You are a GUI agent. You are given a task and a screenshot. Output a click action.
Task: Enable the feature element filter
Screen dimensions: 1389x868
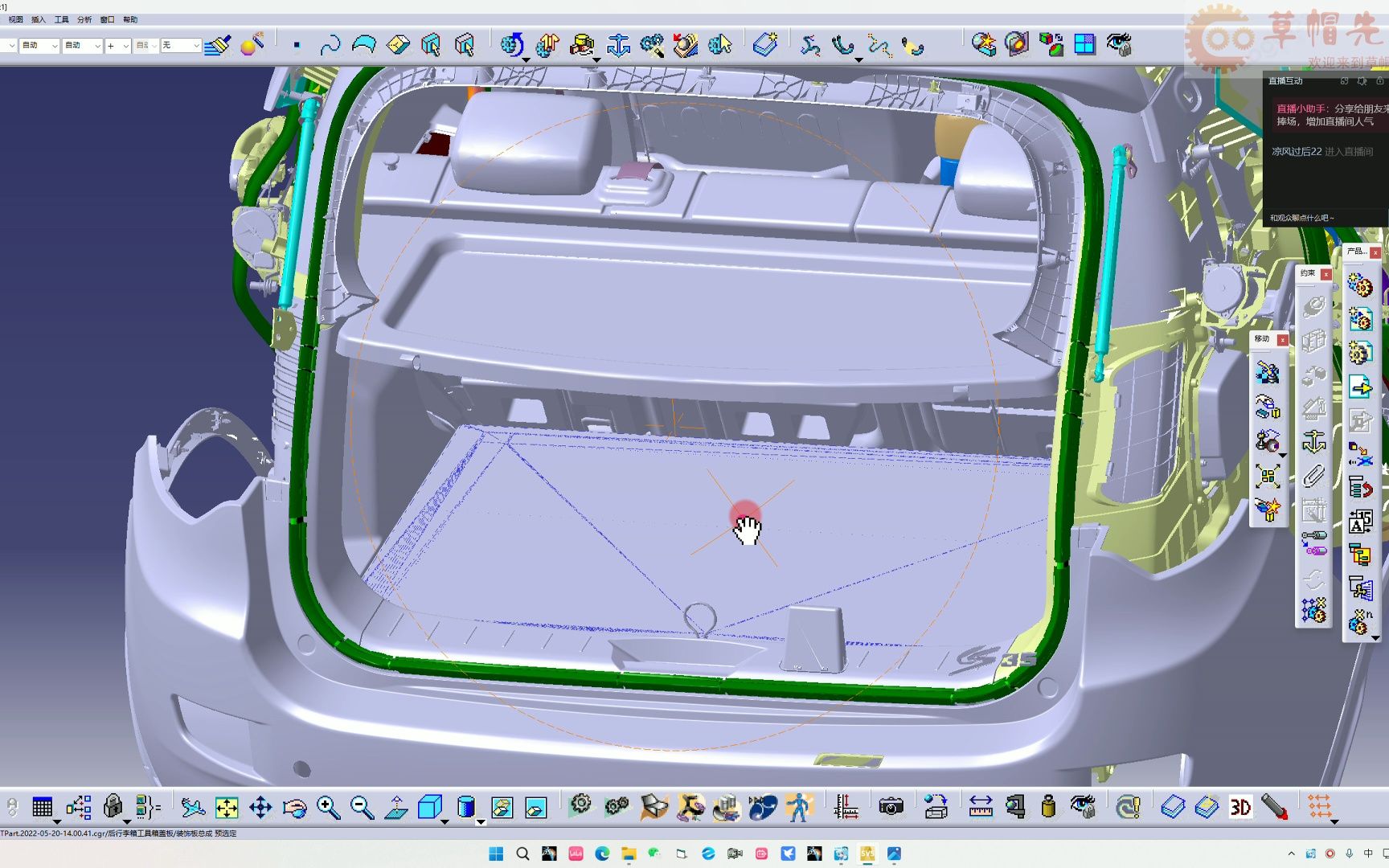tap(431, 45)
